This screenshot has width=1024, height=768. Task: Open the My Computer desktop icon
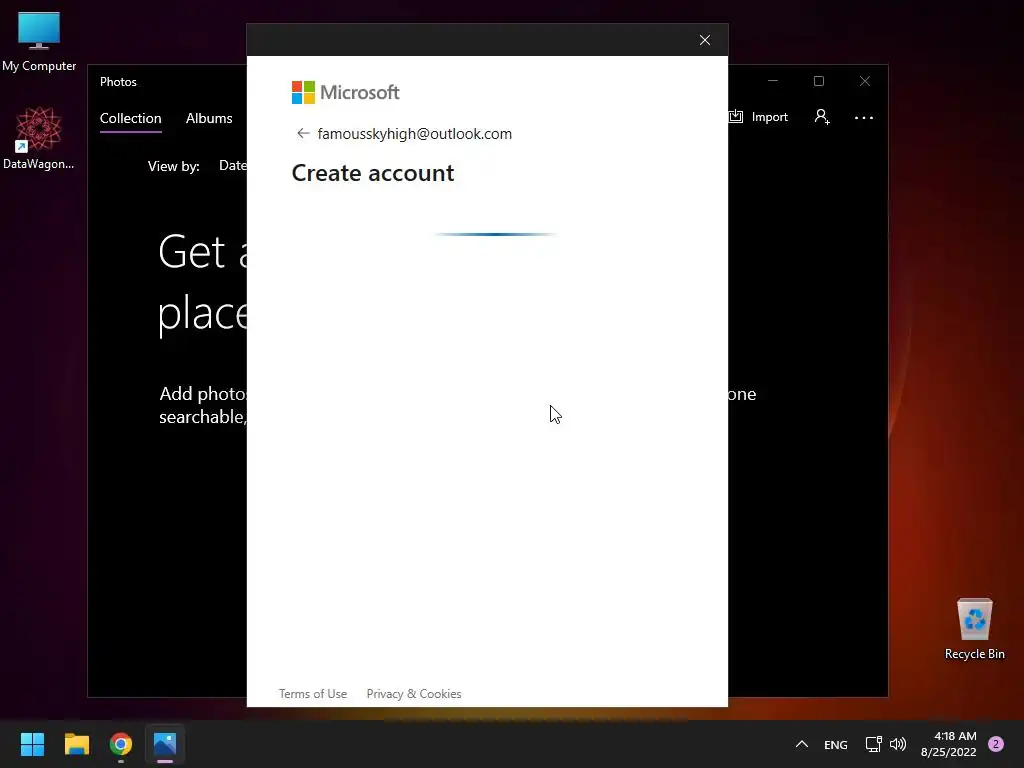click(39, 42)
